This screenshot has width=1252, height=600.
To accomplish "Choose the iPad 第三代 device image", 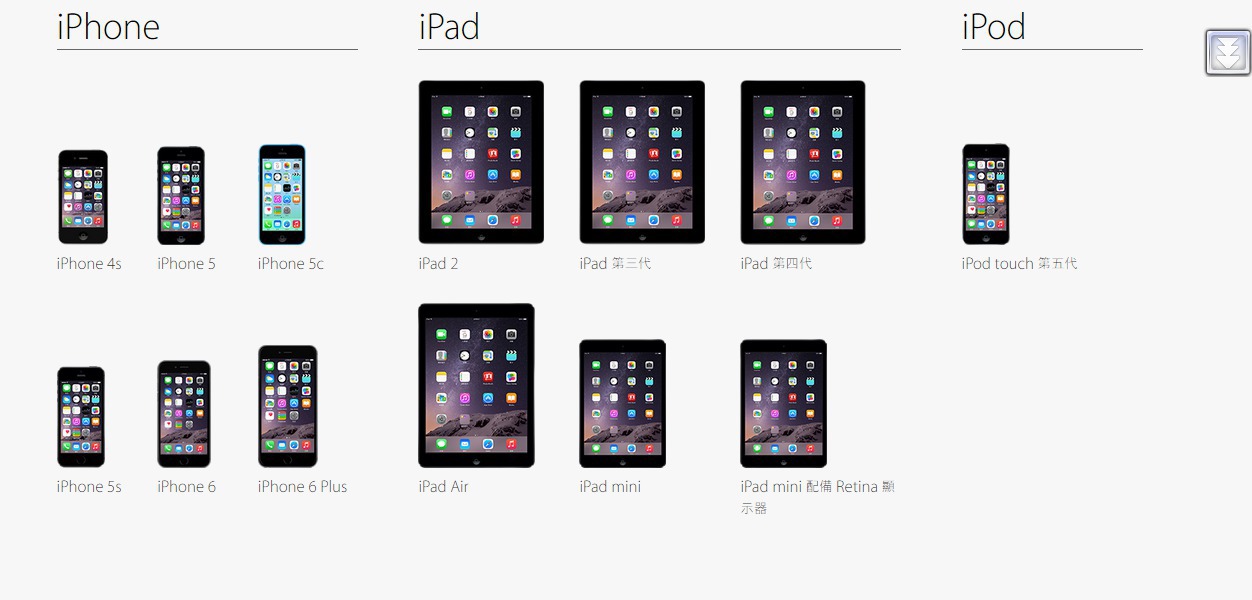I will pos(642,162).
